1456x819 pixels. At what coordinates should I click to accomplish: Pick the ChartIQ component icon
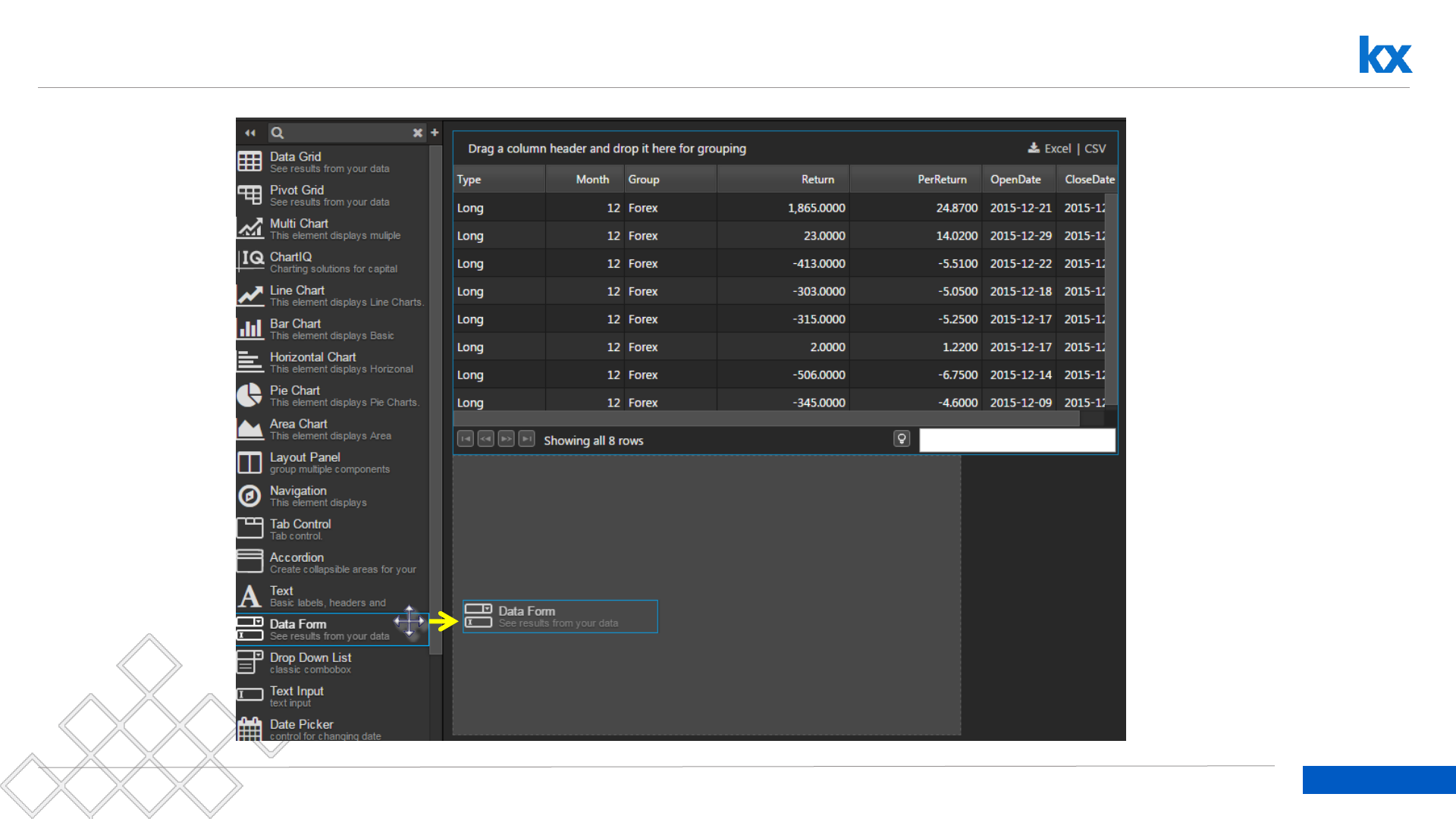point(251,262)
